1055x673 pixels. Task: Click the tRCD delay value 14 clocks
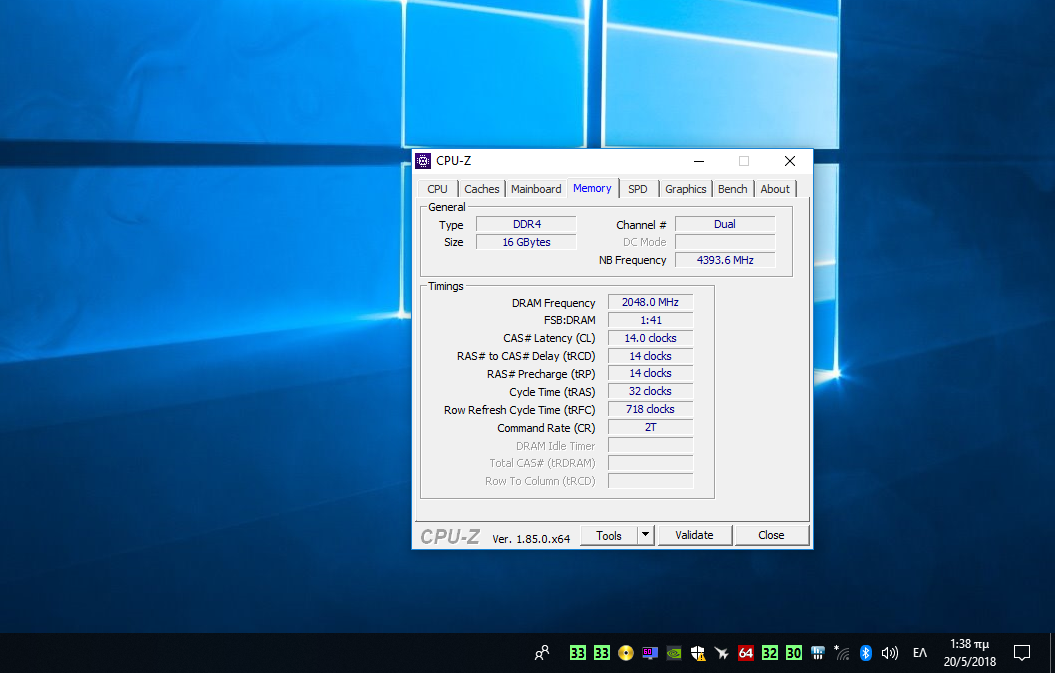tap(650, 356)
